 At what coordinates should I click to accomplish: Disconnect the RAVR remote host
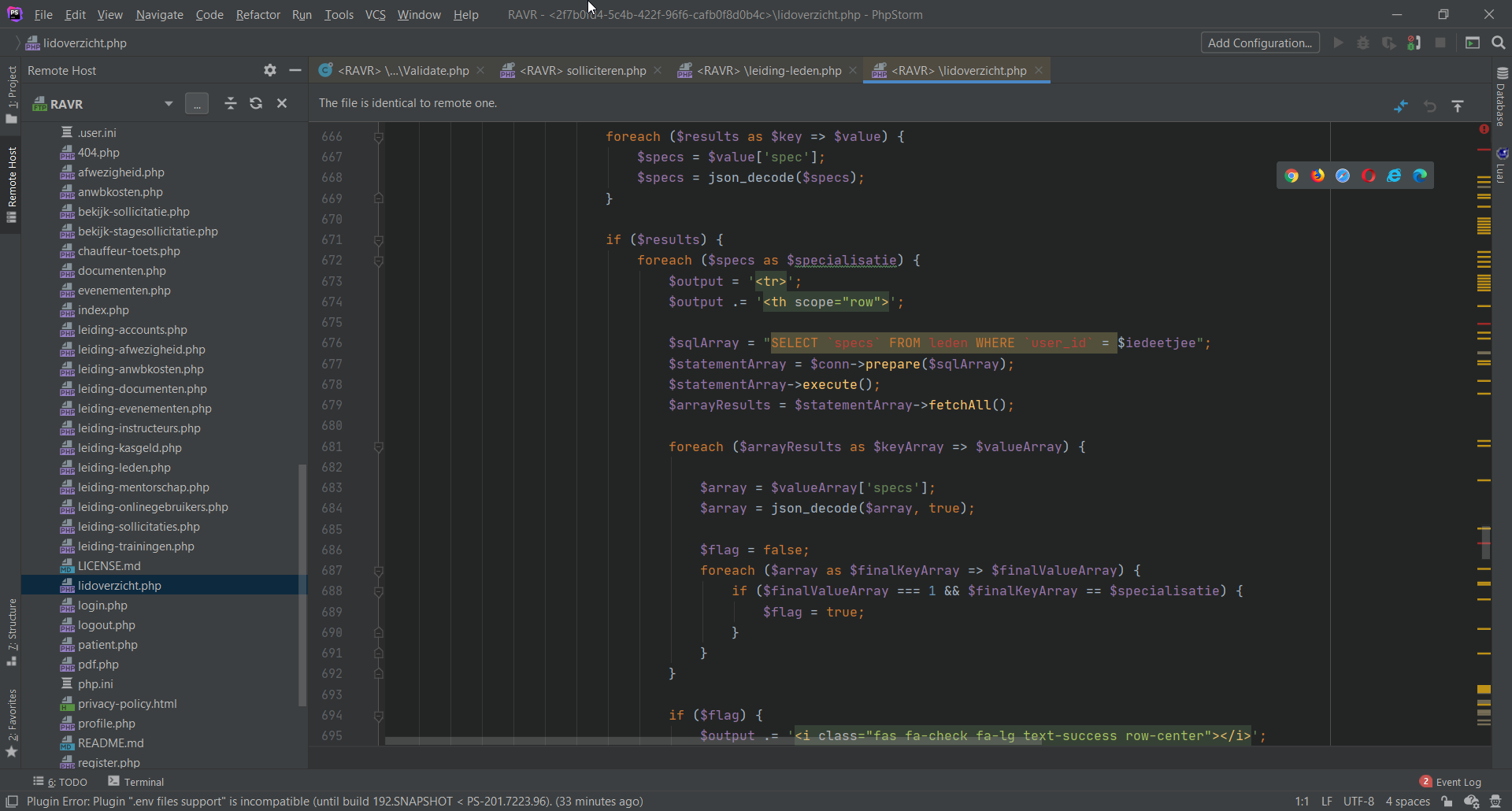(282, 103)
